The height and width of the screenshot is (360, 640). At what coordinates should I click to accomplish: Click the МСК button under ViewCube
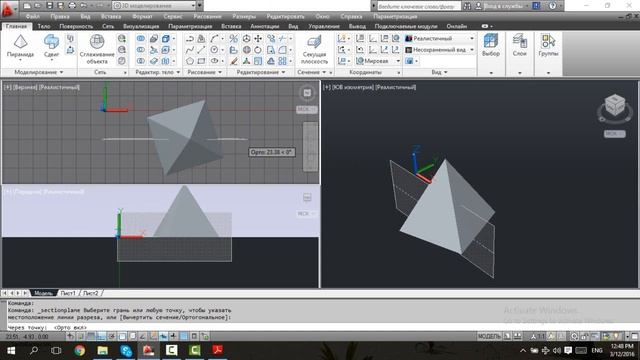(615, 134)
